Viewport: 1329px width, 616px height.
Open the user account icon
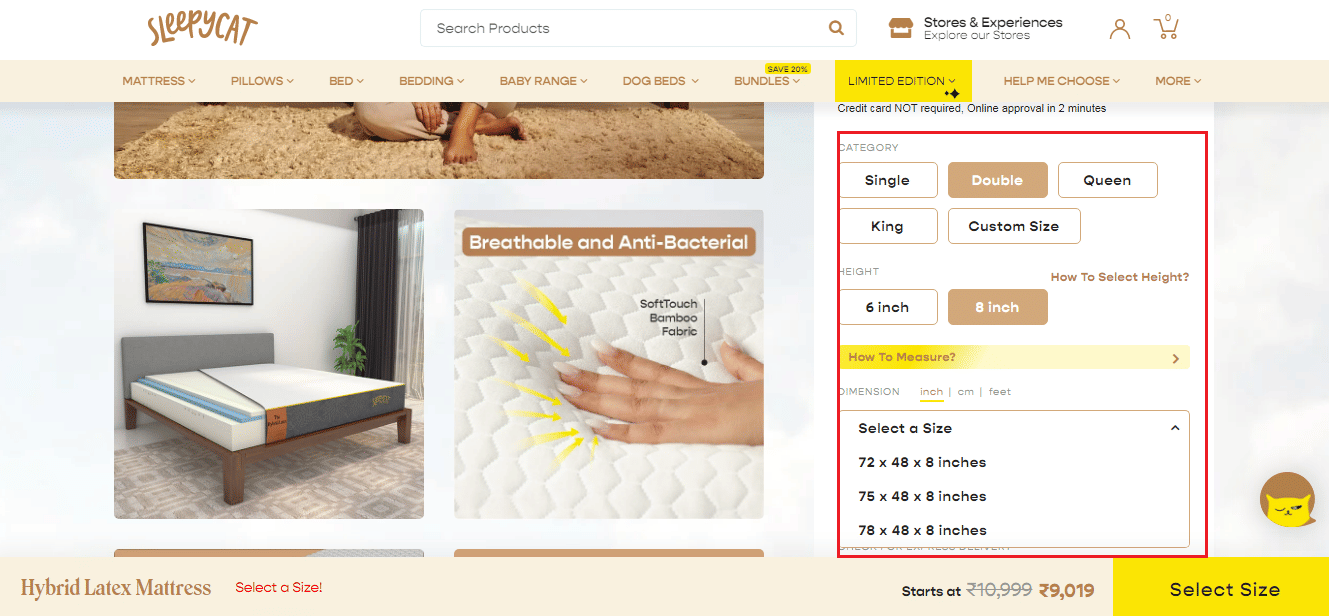click(1119, 29)
